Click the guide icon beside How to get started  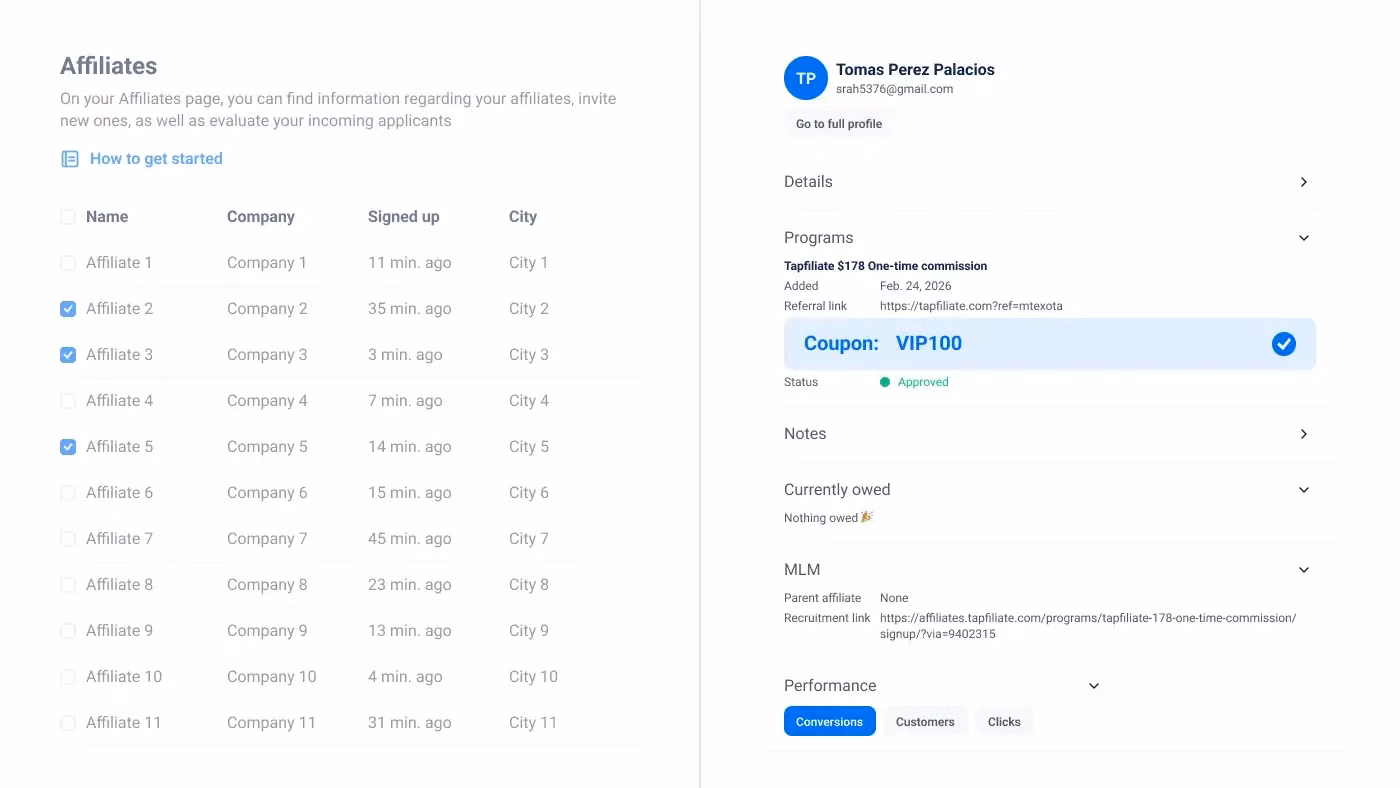[x=70, y=159]
